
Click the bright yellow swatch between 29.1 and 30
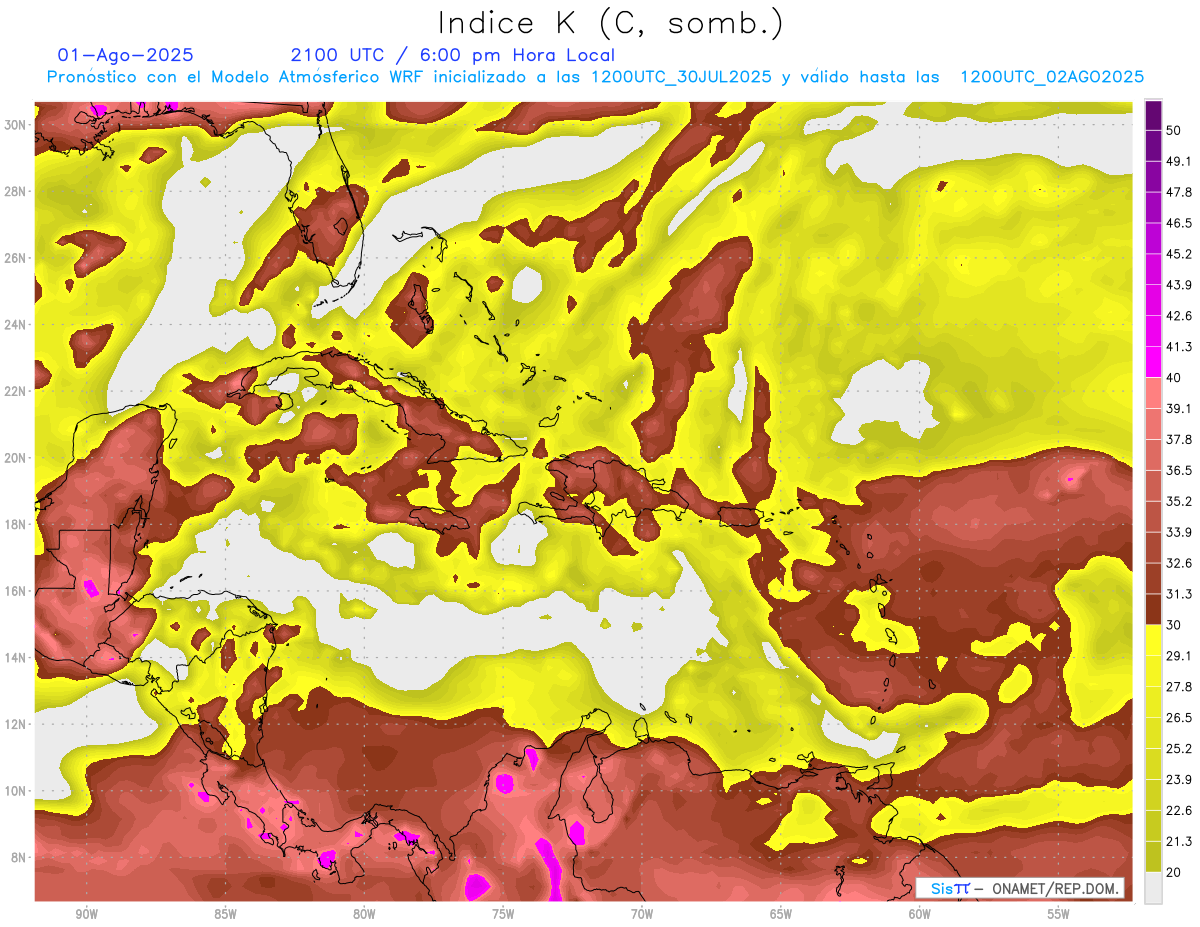coord(1154,640)
